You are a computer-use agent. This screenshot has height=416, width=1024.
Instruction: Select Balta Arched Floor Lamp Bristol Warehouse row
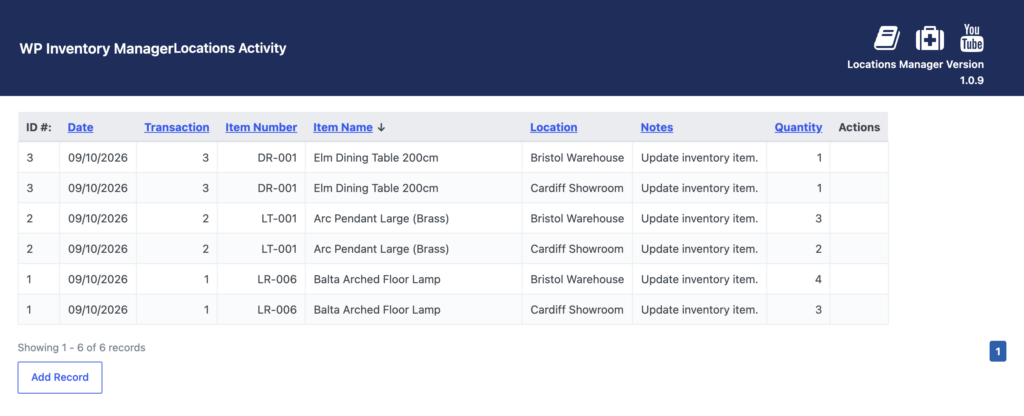453,279
